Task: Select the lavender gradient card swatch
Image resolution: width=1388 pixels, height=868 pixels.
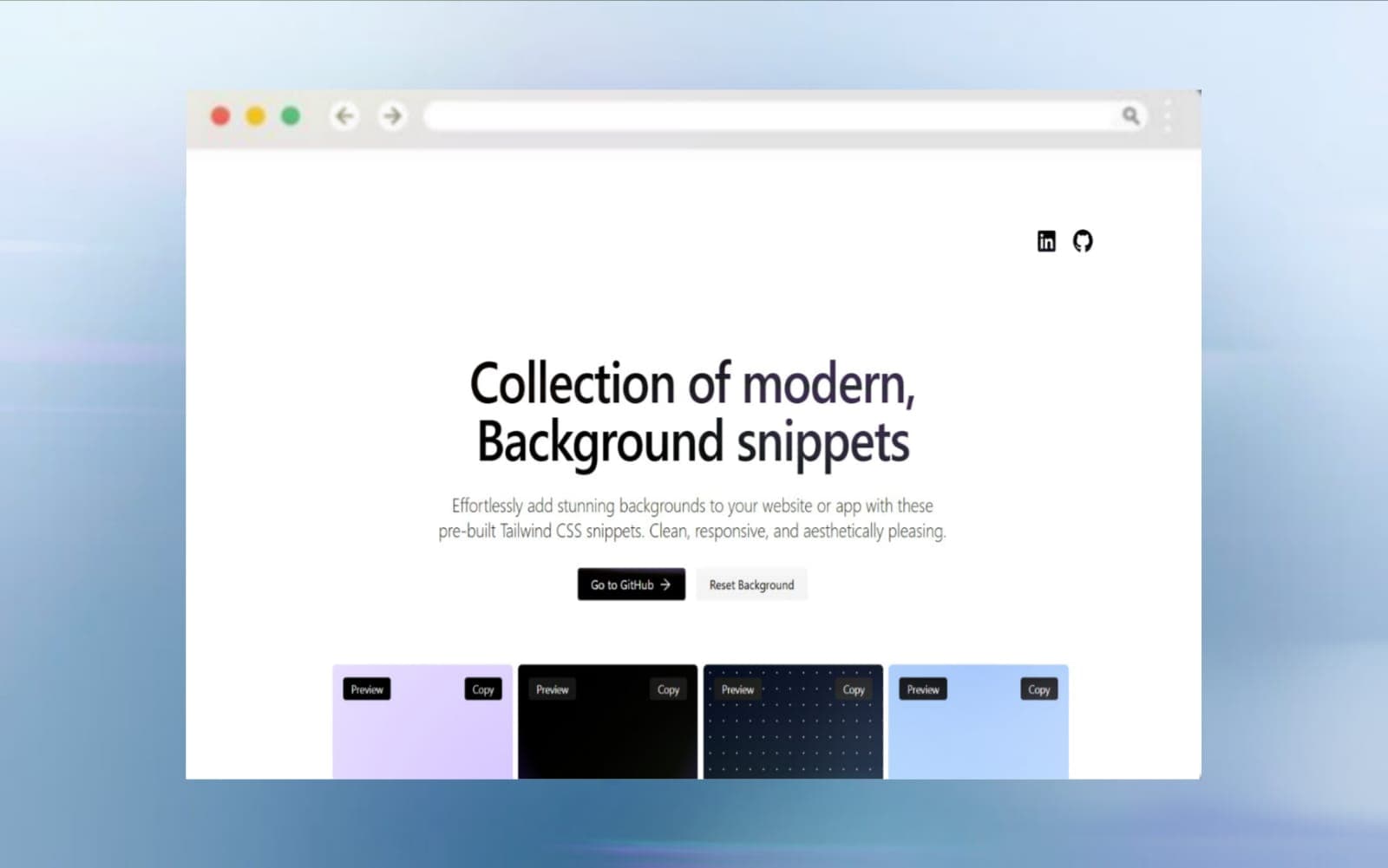Action: (422, 741)
